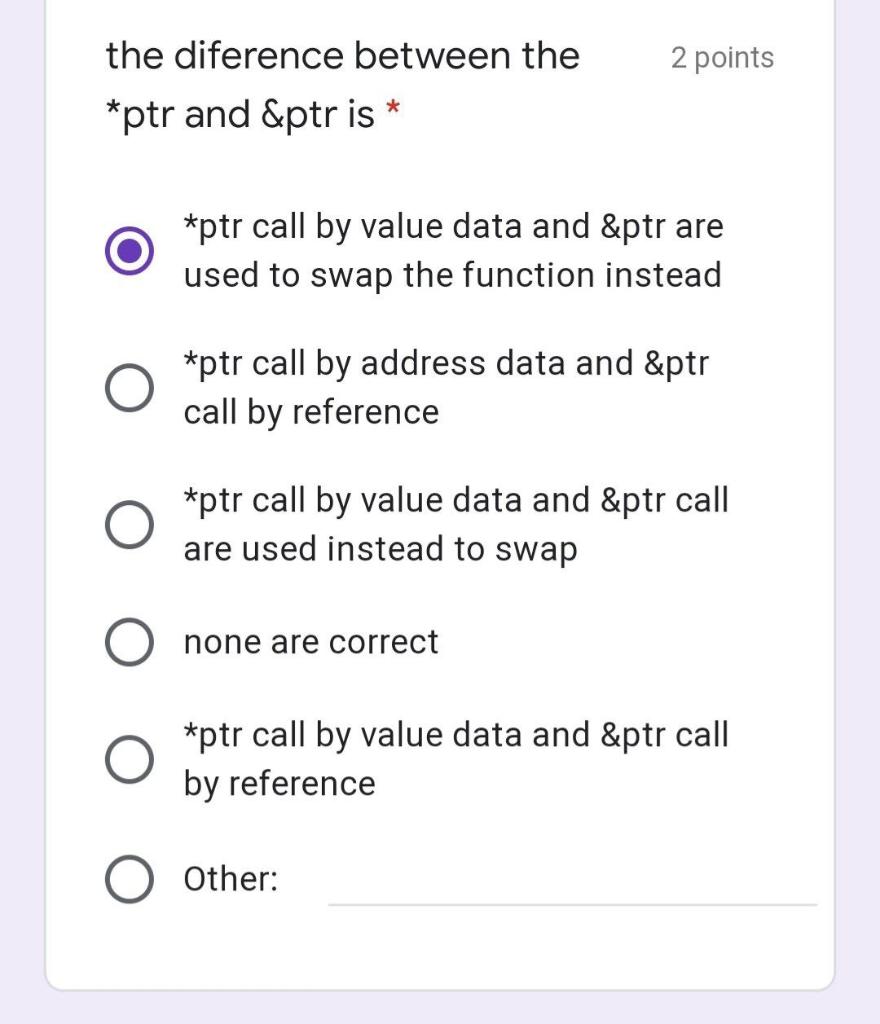Viewport: 880px width, 1024px height.
Task: Choose '*ptr call by address data and &ptr call by reference'
Action: [128, 387]
